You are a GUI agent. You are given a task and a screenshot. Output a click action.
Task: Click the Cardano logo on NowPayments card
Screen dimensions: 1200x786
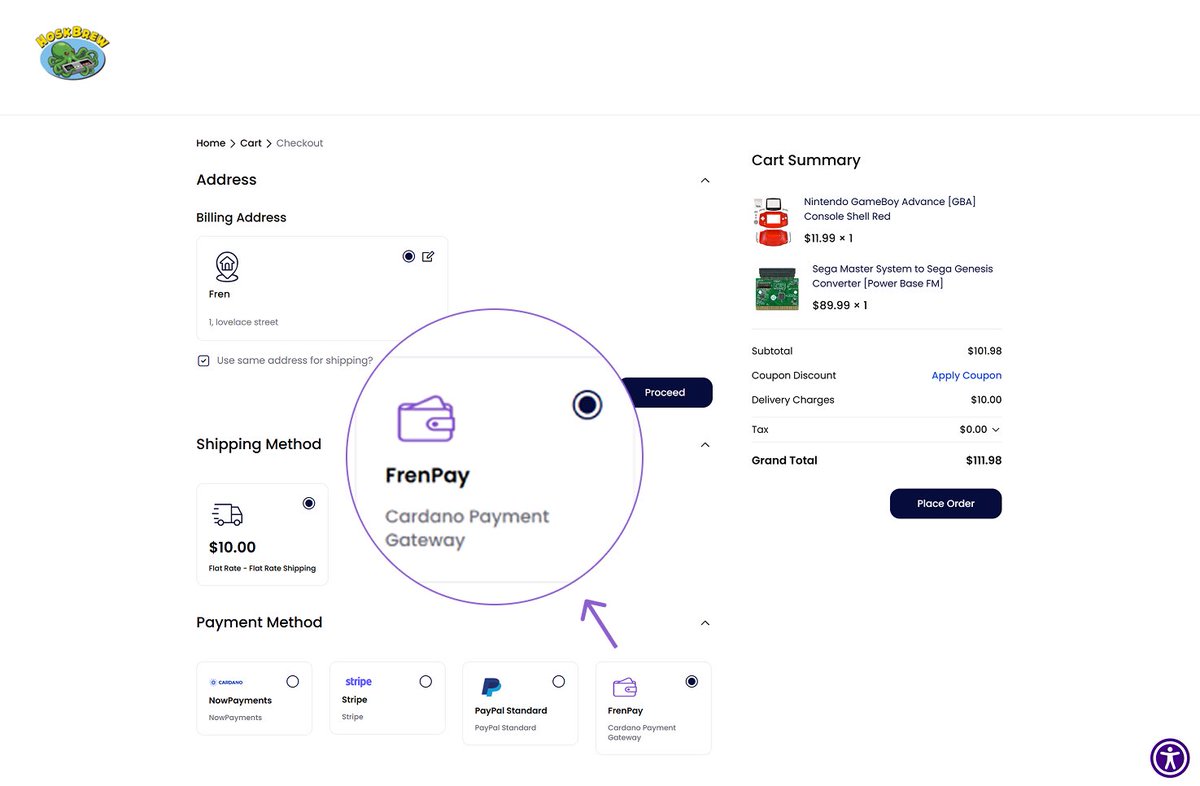click(226, 682)
